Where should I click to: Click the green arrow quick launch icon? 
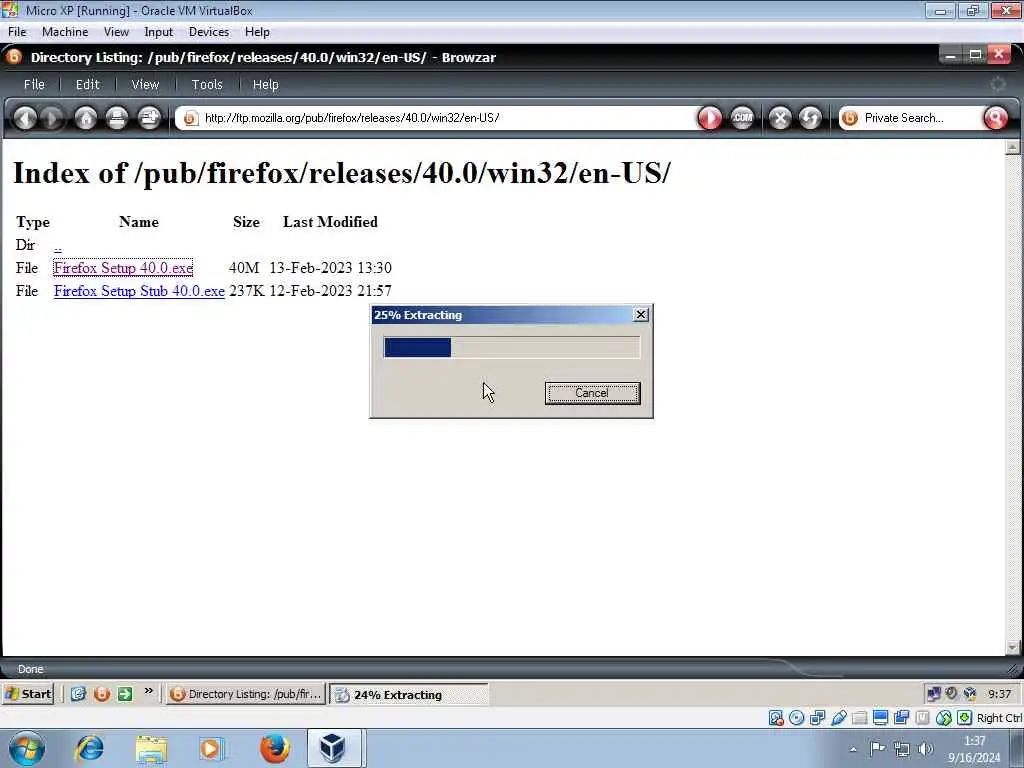tap(125, 694)
